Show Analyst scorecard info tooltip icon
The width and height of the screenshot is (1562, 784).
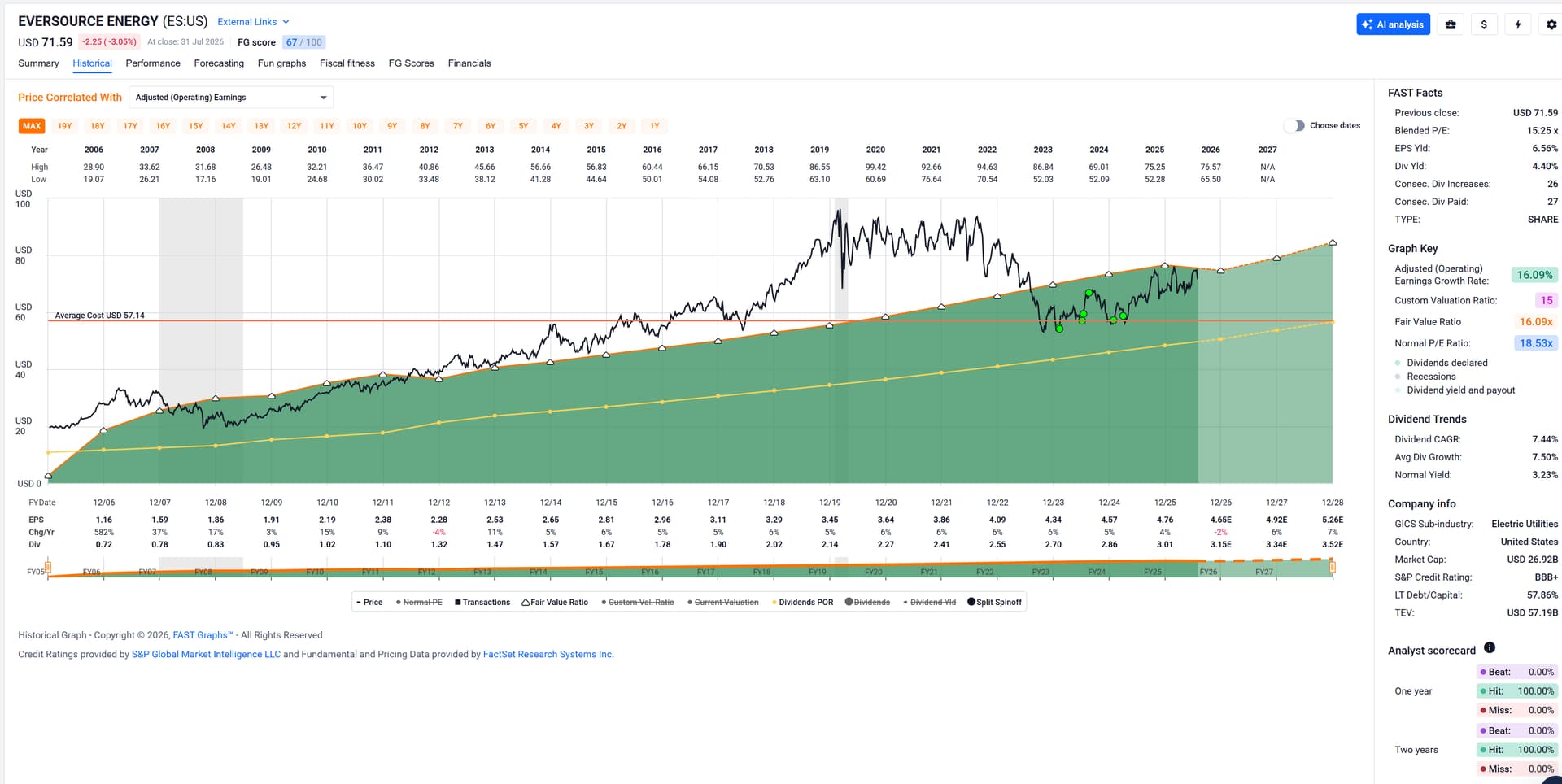[x=1490, y=648]
